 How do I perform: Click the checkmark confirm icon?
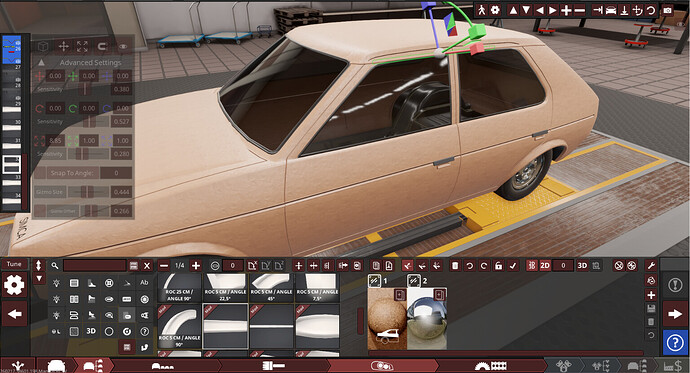513,266
